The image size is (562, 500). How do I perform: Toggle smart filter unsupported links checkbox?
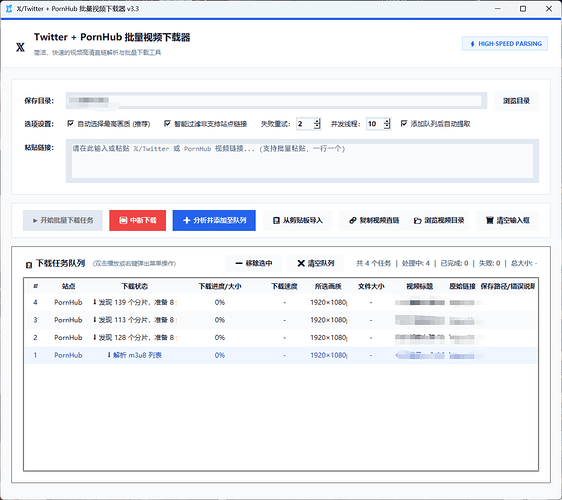click(x=167, y=124)
